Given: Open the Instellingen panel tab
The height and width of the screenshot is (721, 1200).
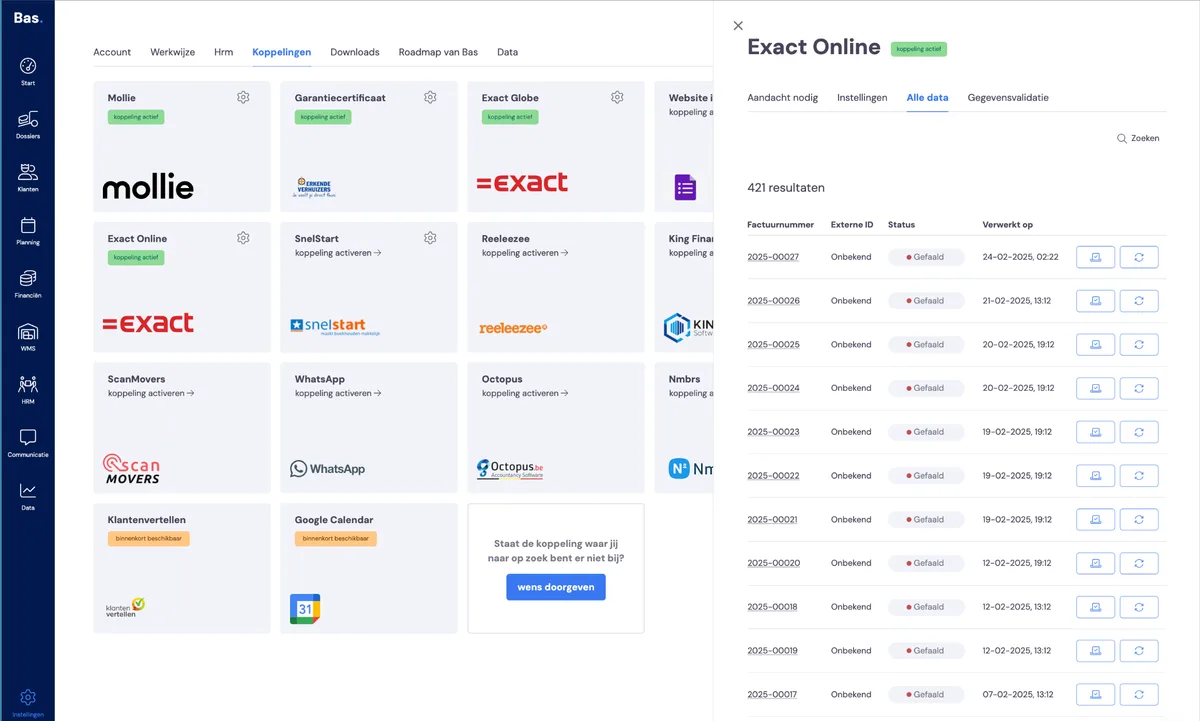Looking at the screenshot, I should pyautogui.click(x=862, y=97).
